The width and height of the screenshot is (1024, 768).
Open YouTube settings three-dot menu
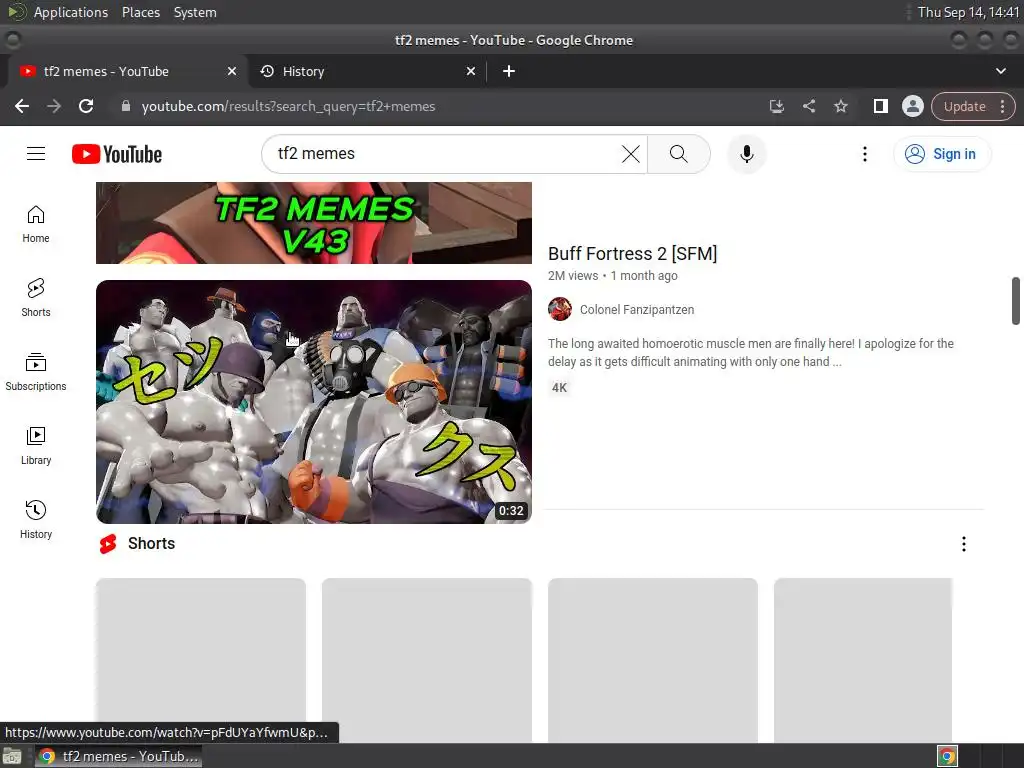pos(865,154)
